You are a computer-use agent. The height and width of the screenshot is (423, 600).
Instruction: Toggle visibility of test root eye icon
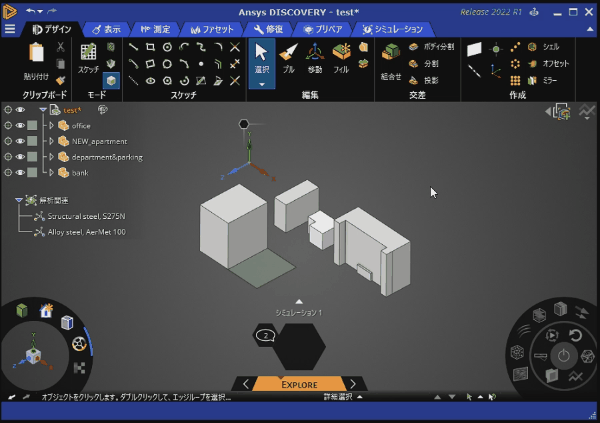pyautogui.click(x=20, y=110)
